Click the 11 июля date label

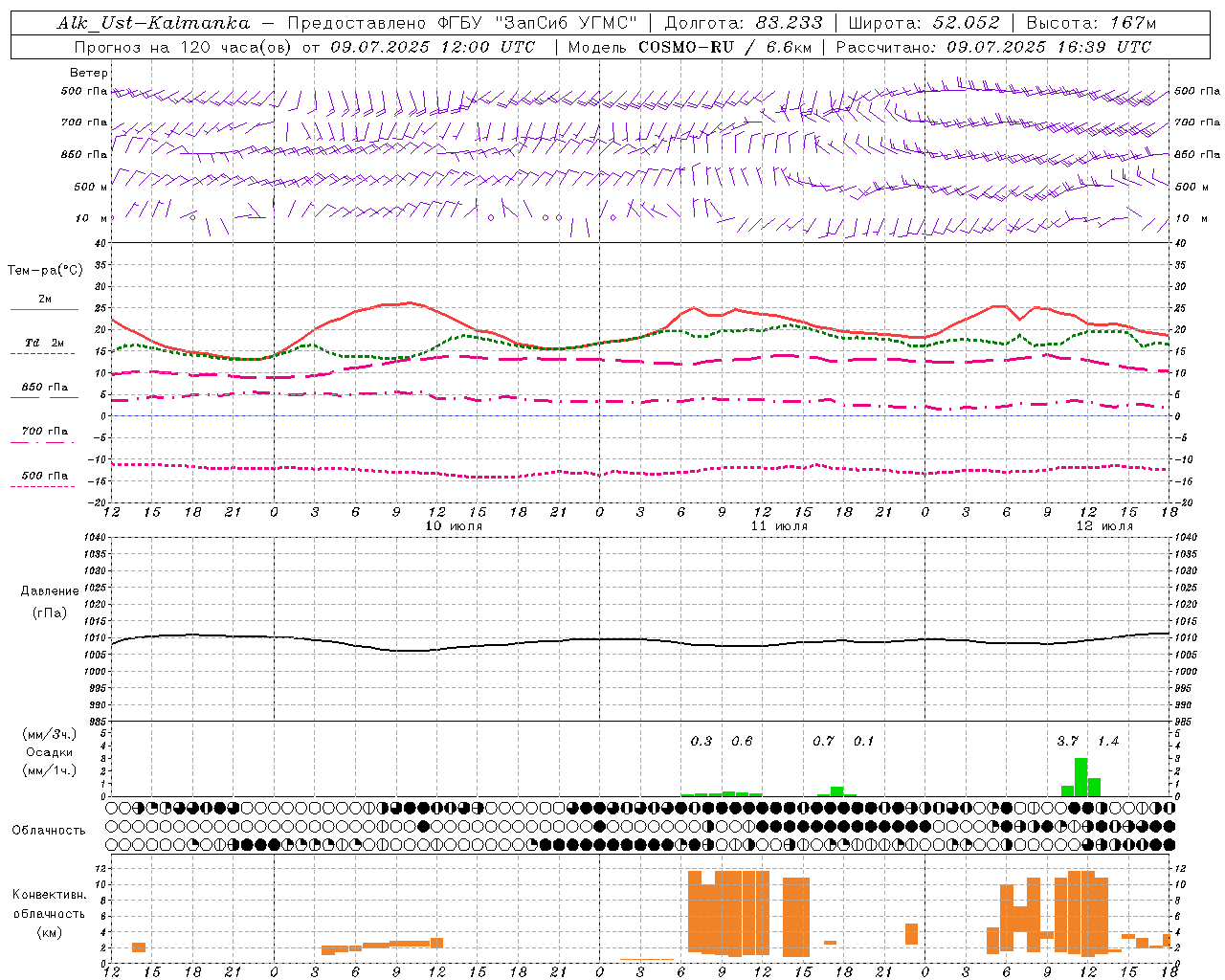pyautogui.click(x=779, y=526)
